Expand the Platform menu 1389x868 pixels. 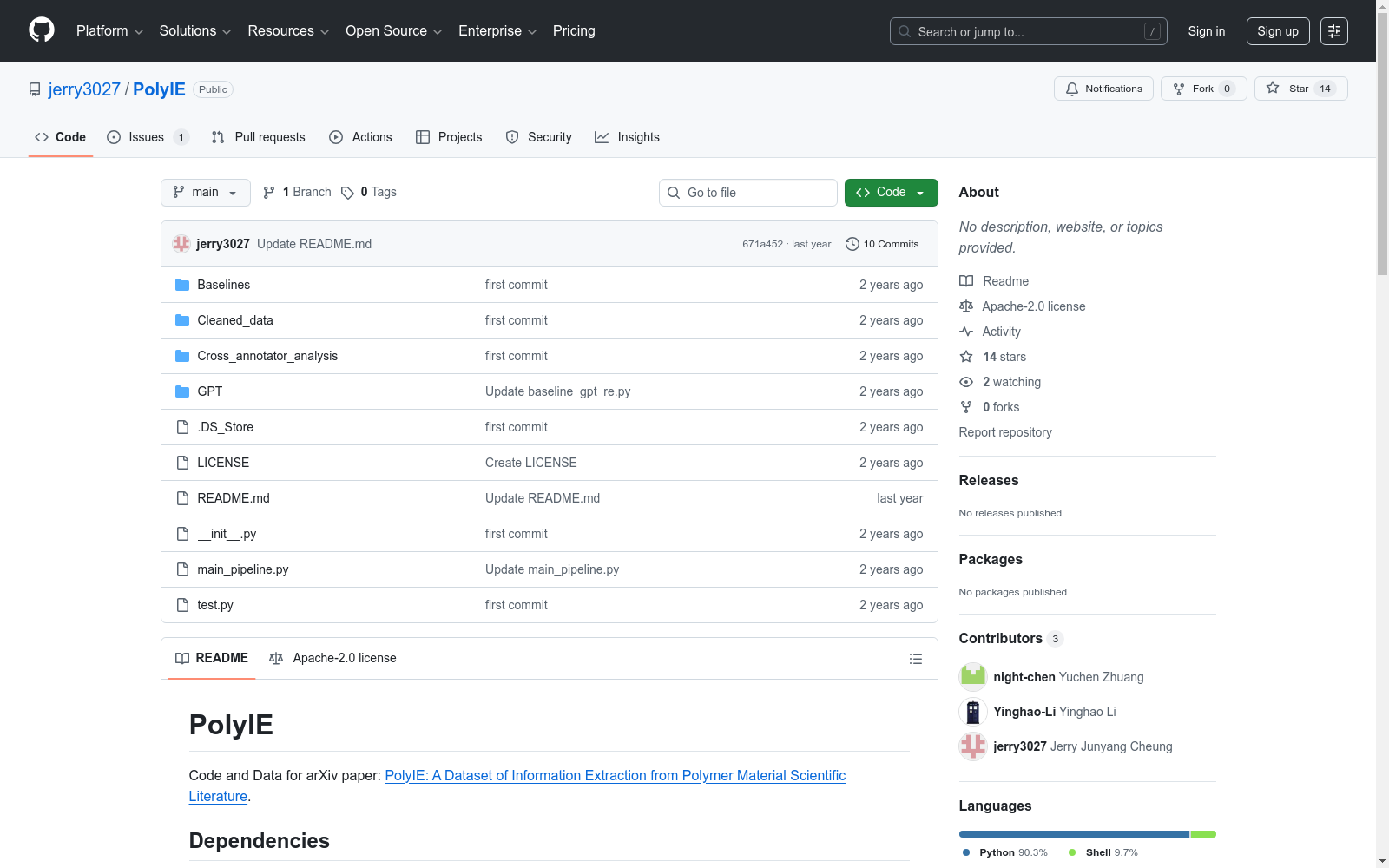[109, 31]
